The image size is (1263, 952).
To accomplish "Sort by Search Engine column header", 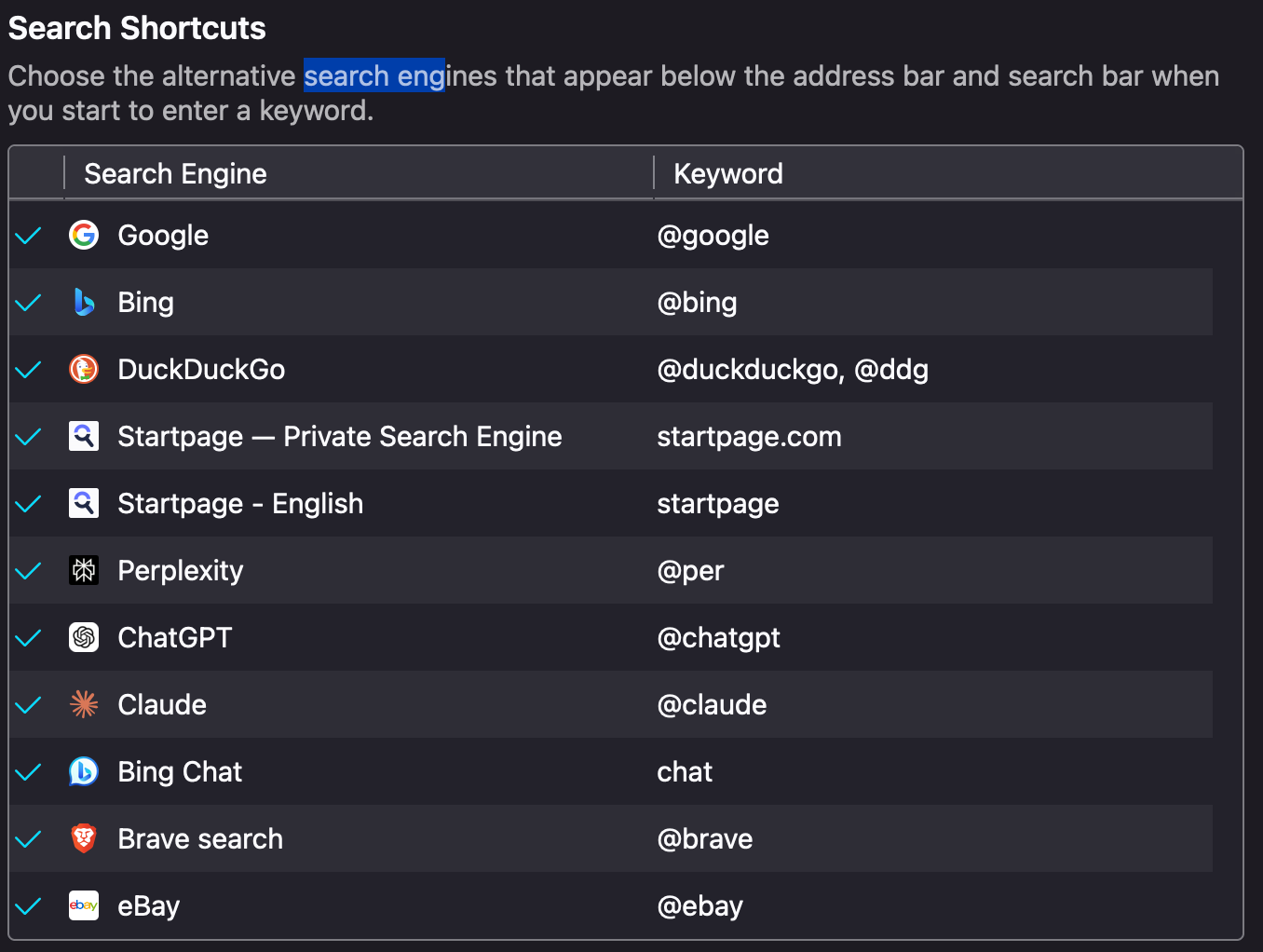I will coord(175,173).
